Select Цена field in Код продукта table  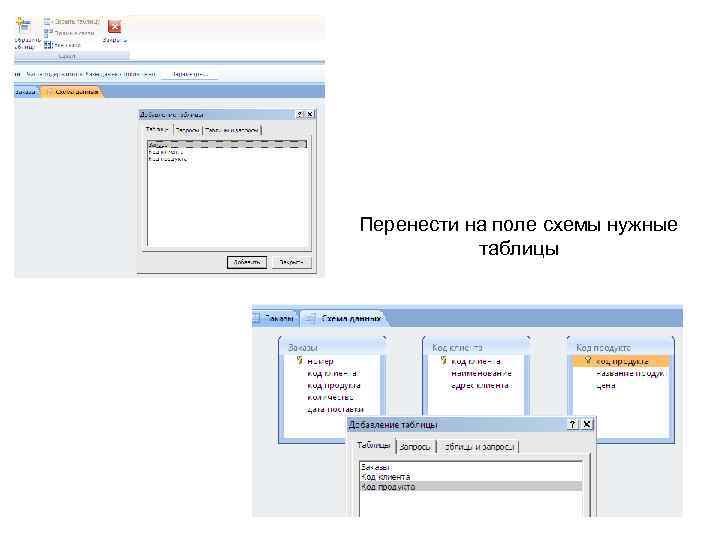[x=606, y=386]
